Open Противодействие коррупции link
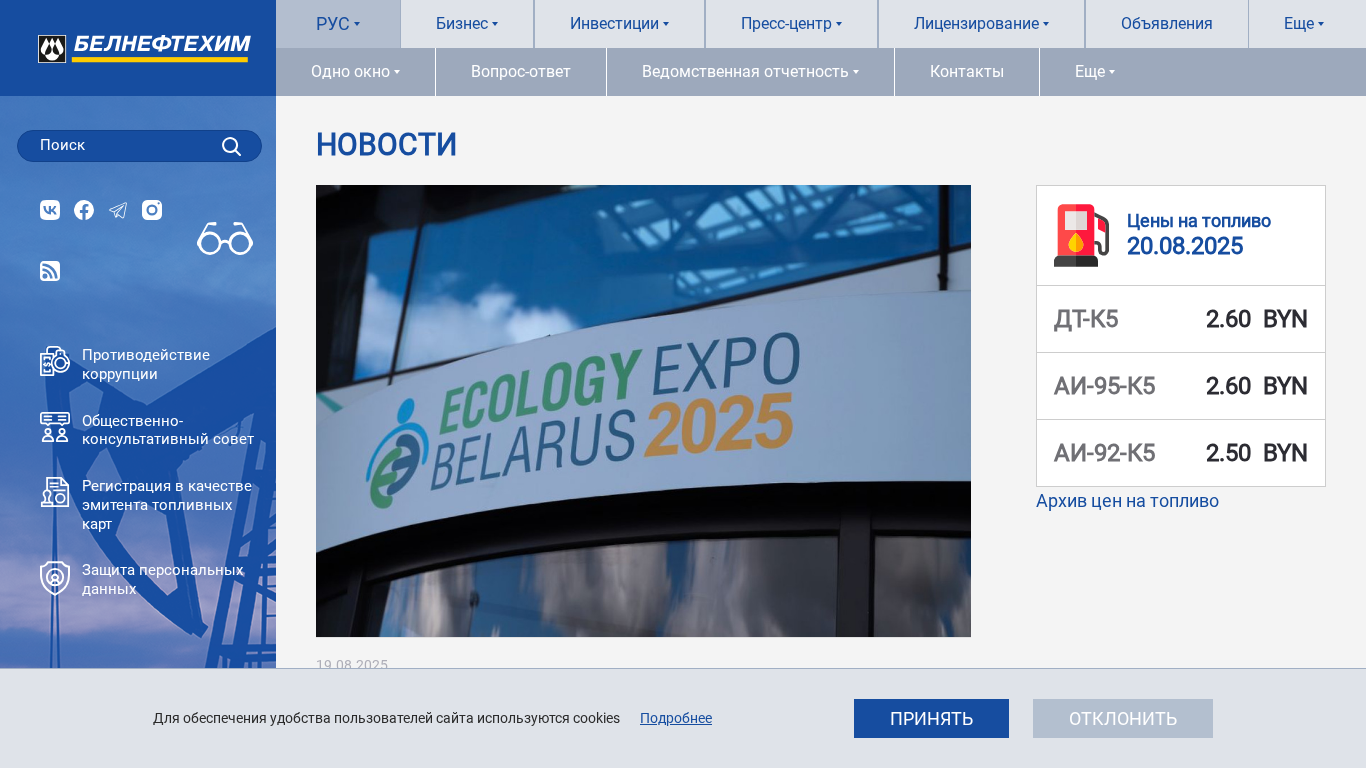 point(146,364)
